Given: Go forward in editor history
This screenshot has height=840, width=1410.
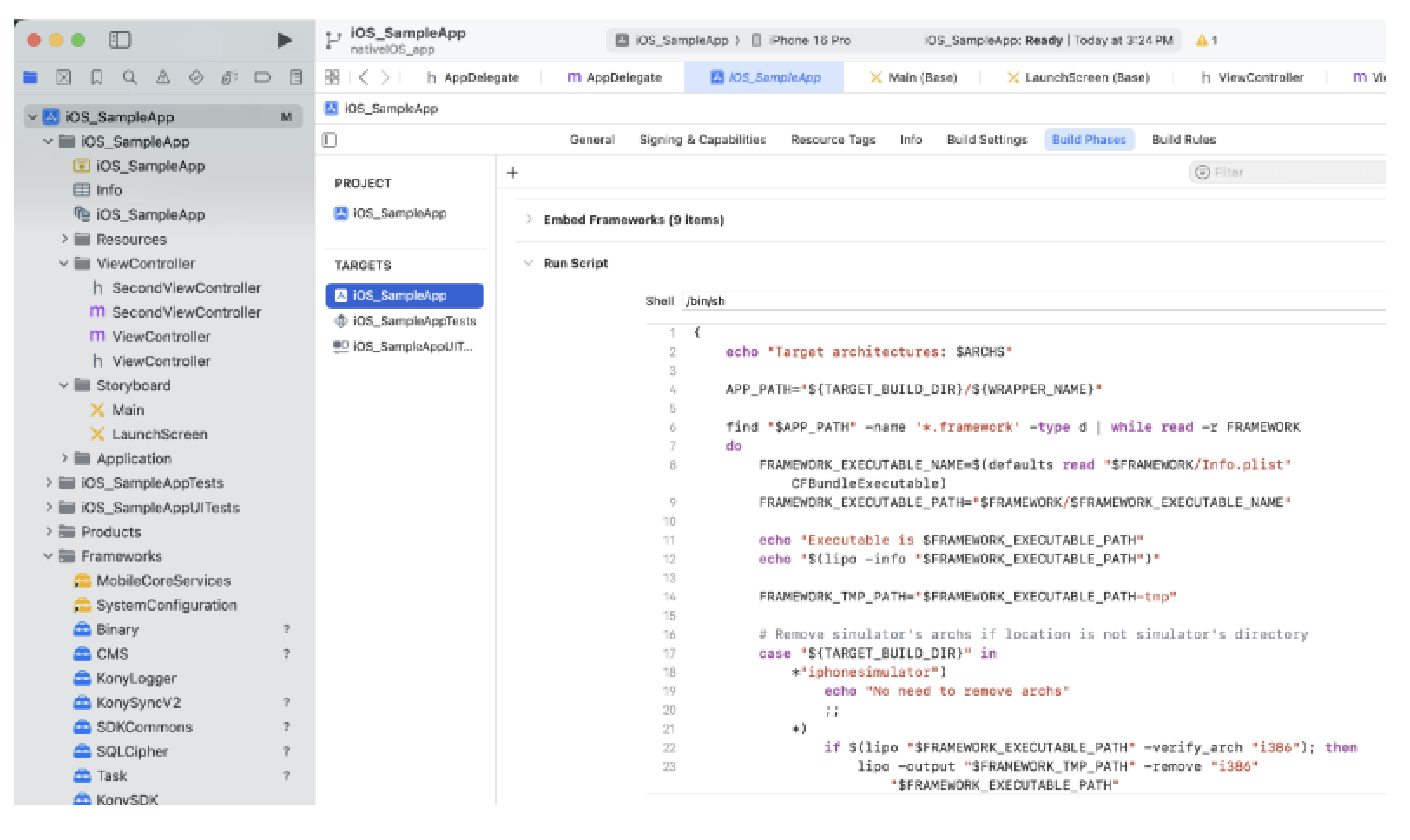Looking at the screenshot, I should 385,77.
